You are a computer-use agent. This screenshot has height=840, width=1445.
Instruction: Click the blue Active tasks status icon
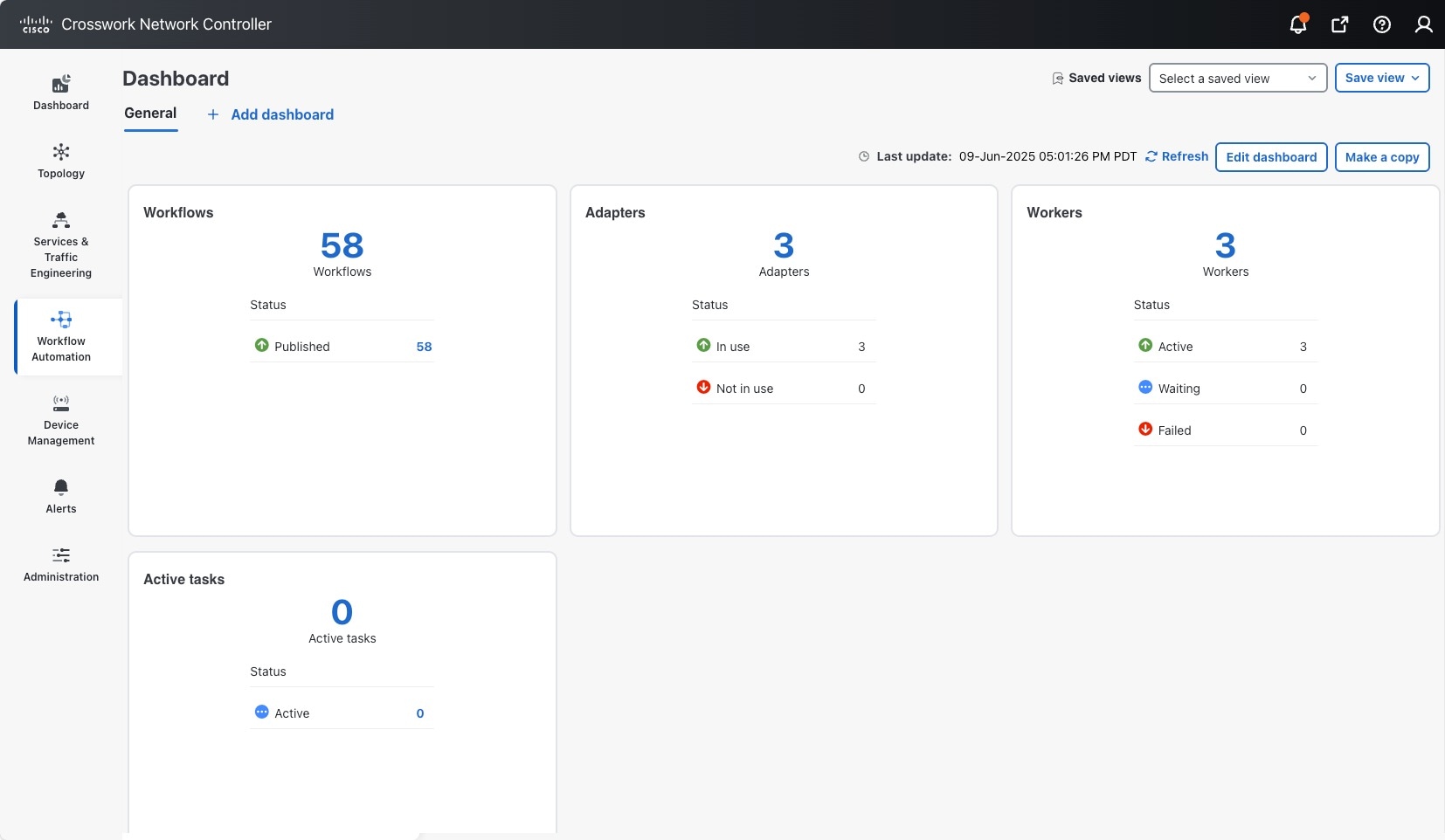tap(262, 712)
